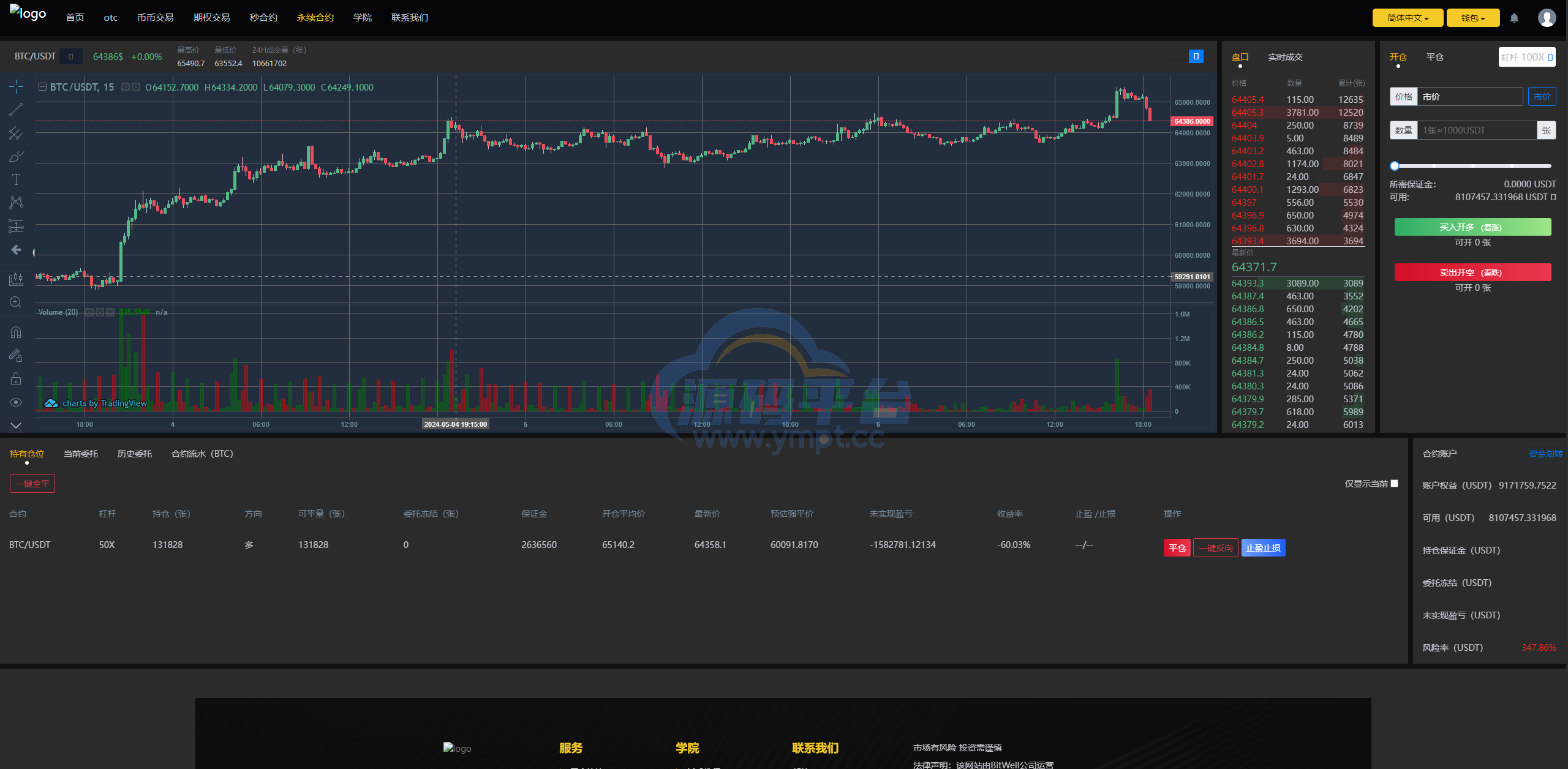Go to 首页 home page

(x=75, y=18)
